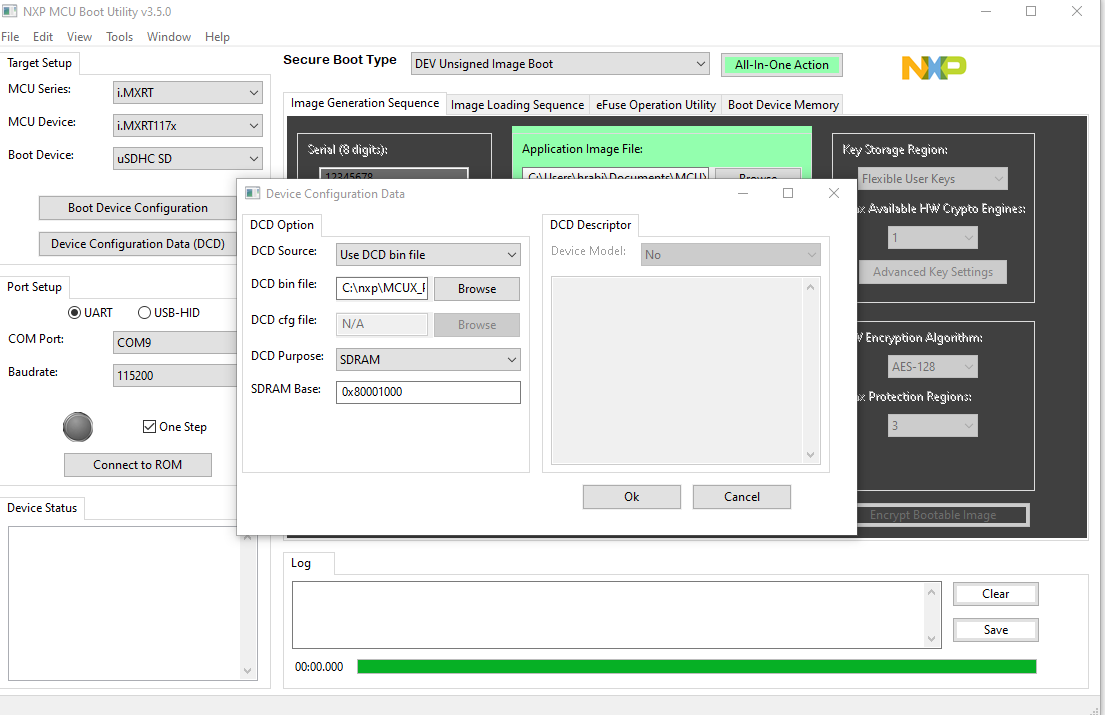Image resolution: width=1105 pixels, height=715 pixels.
Task: Click the NXP logo
Action: (x=932, y=67)
